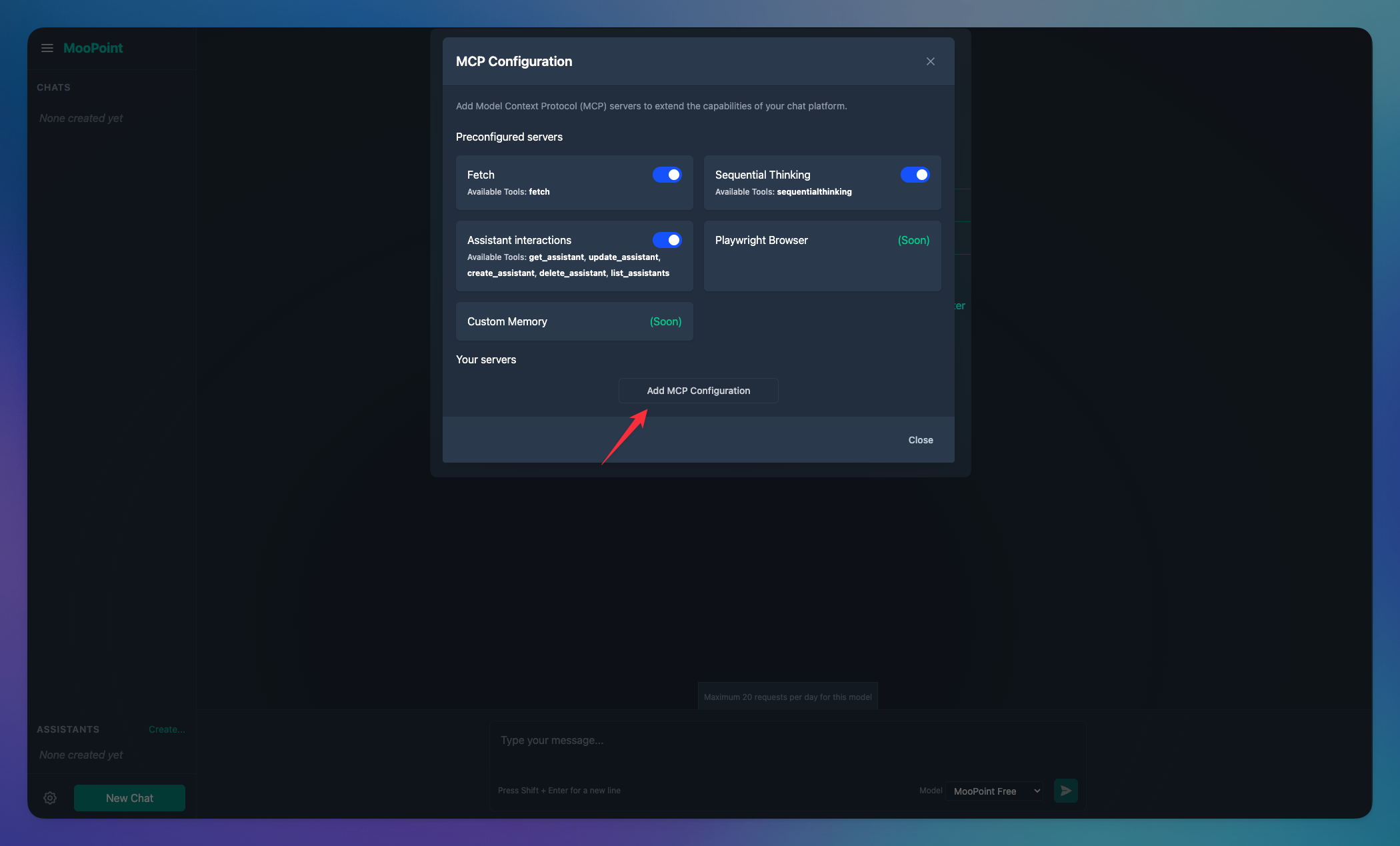Open settings via gear icon

[50, 798]
